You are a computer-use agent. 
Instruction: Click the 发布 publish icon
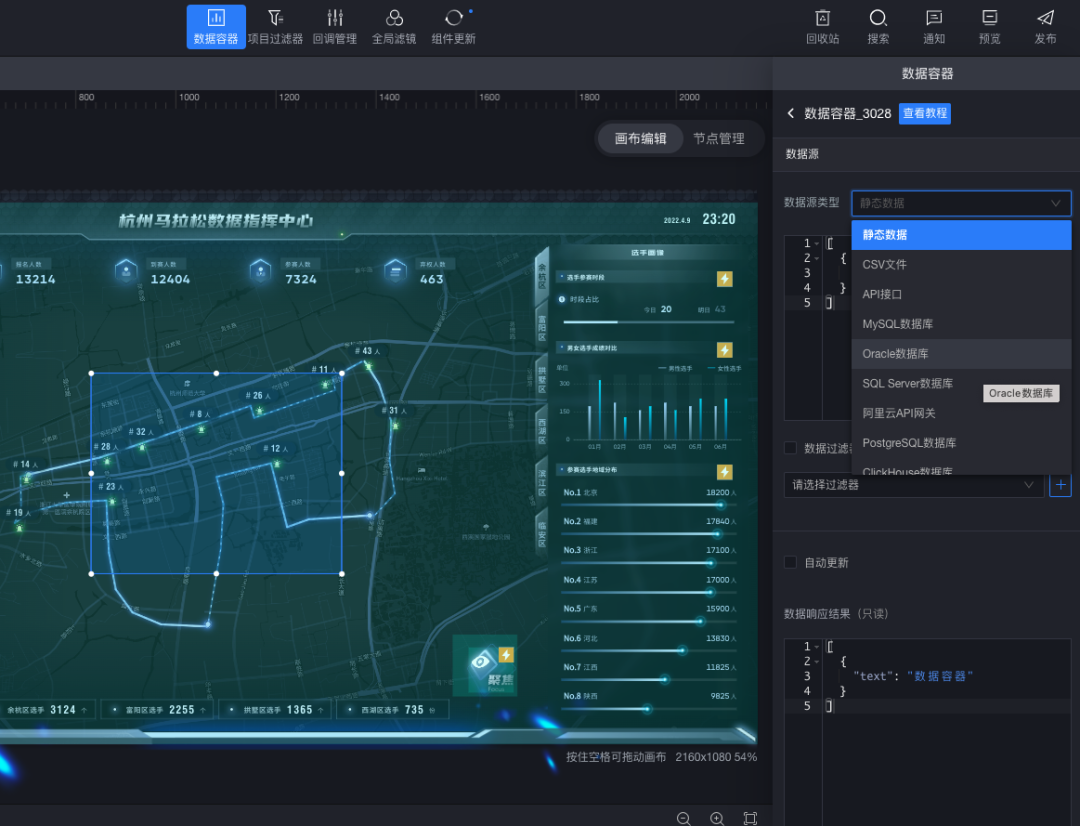point(1046,27)
